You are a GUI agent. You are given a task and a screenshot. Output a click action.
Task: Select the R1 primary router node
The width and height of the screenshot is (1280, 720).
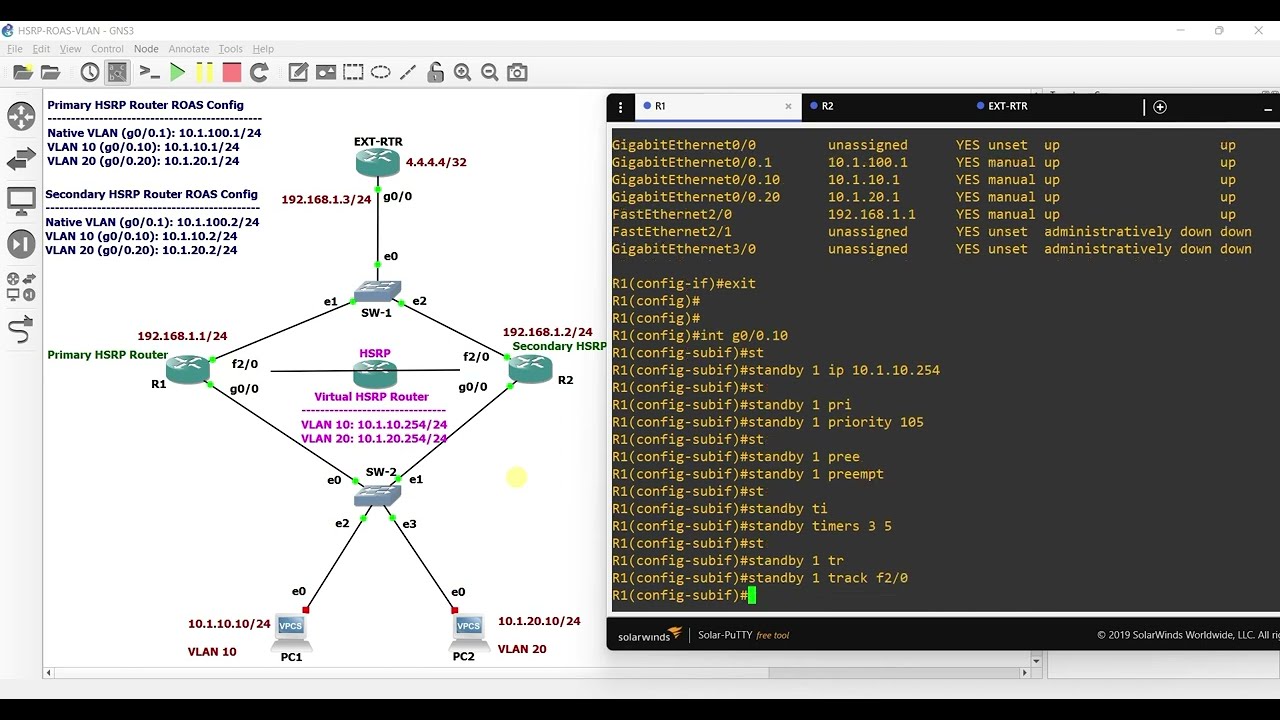[188, 369]
